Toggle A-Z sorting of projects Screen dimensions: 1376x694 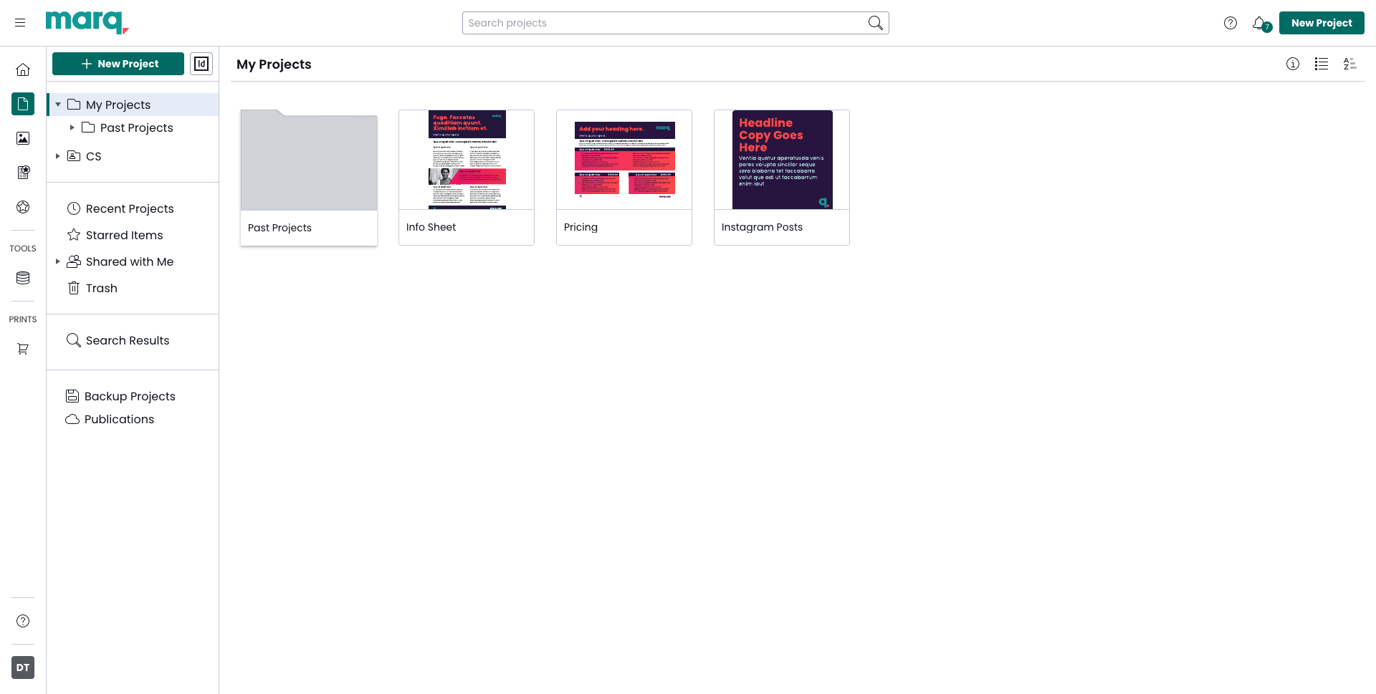[x=1350, y=63]
